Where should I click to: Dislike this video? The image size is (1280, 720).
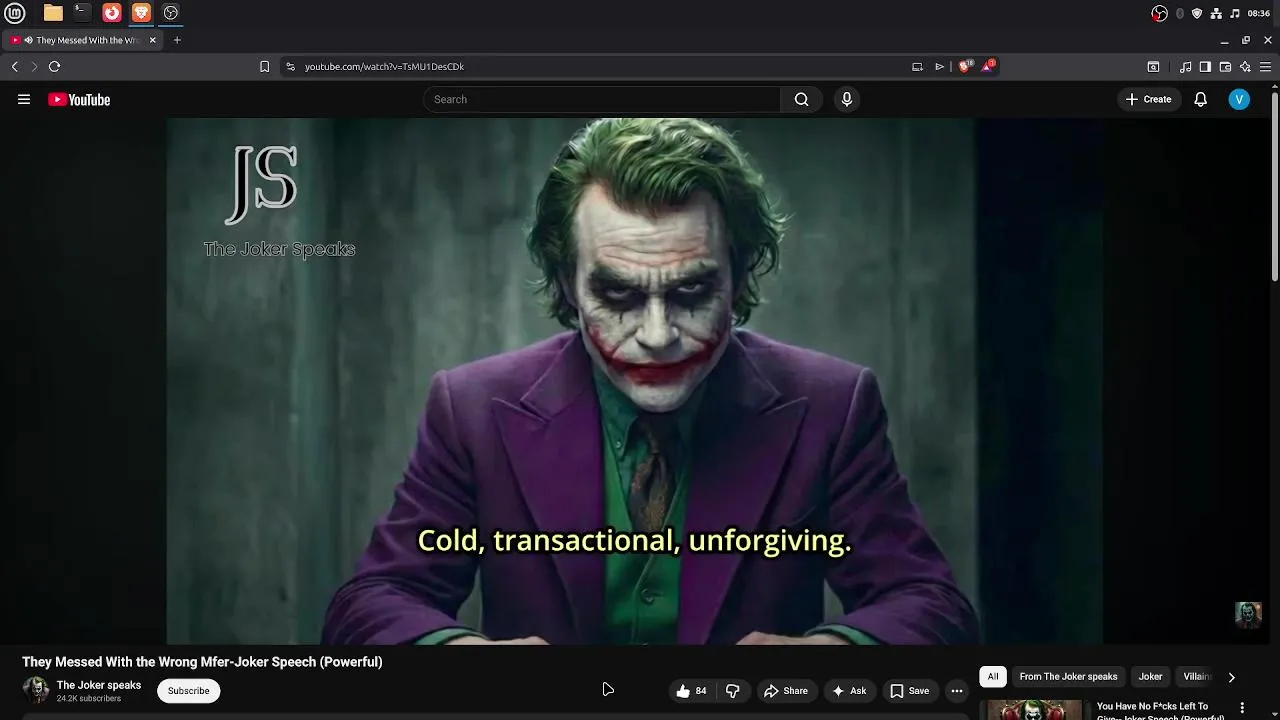coord(733,691)
